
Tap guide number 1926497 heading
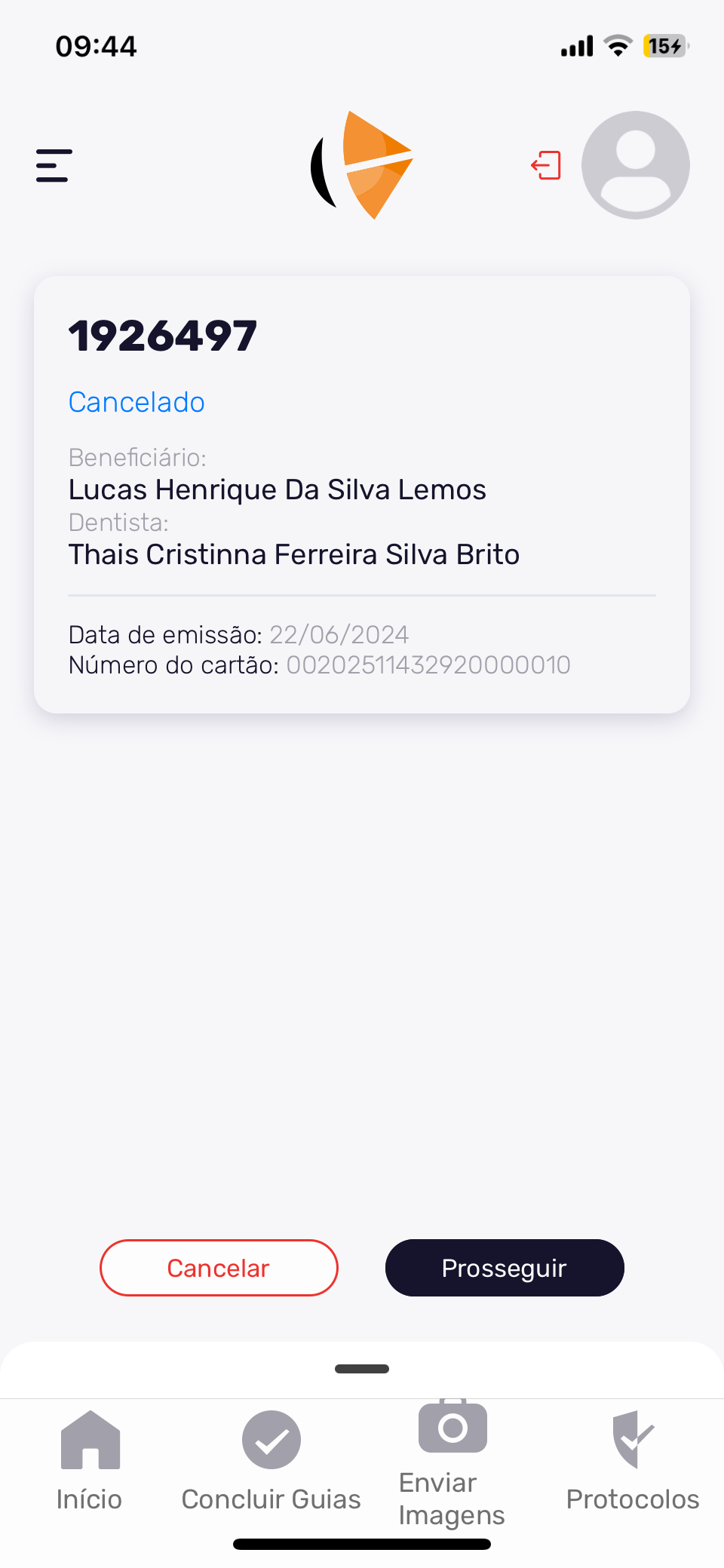pos(163,336)
